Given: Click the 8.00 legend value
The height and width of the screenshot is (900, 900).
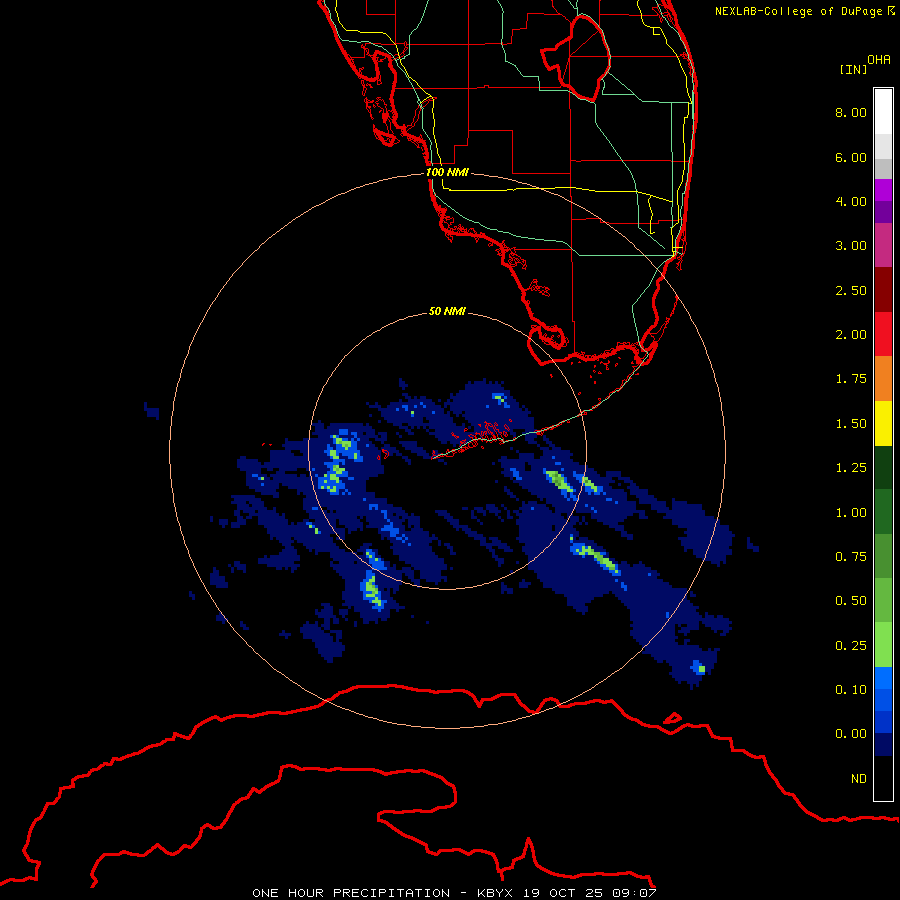Looking at the screenshot, I should (851, 112).
